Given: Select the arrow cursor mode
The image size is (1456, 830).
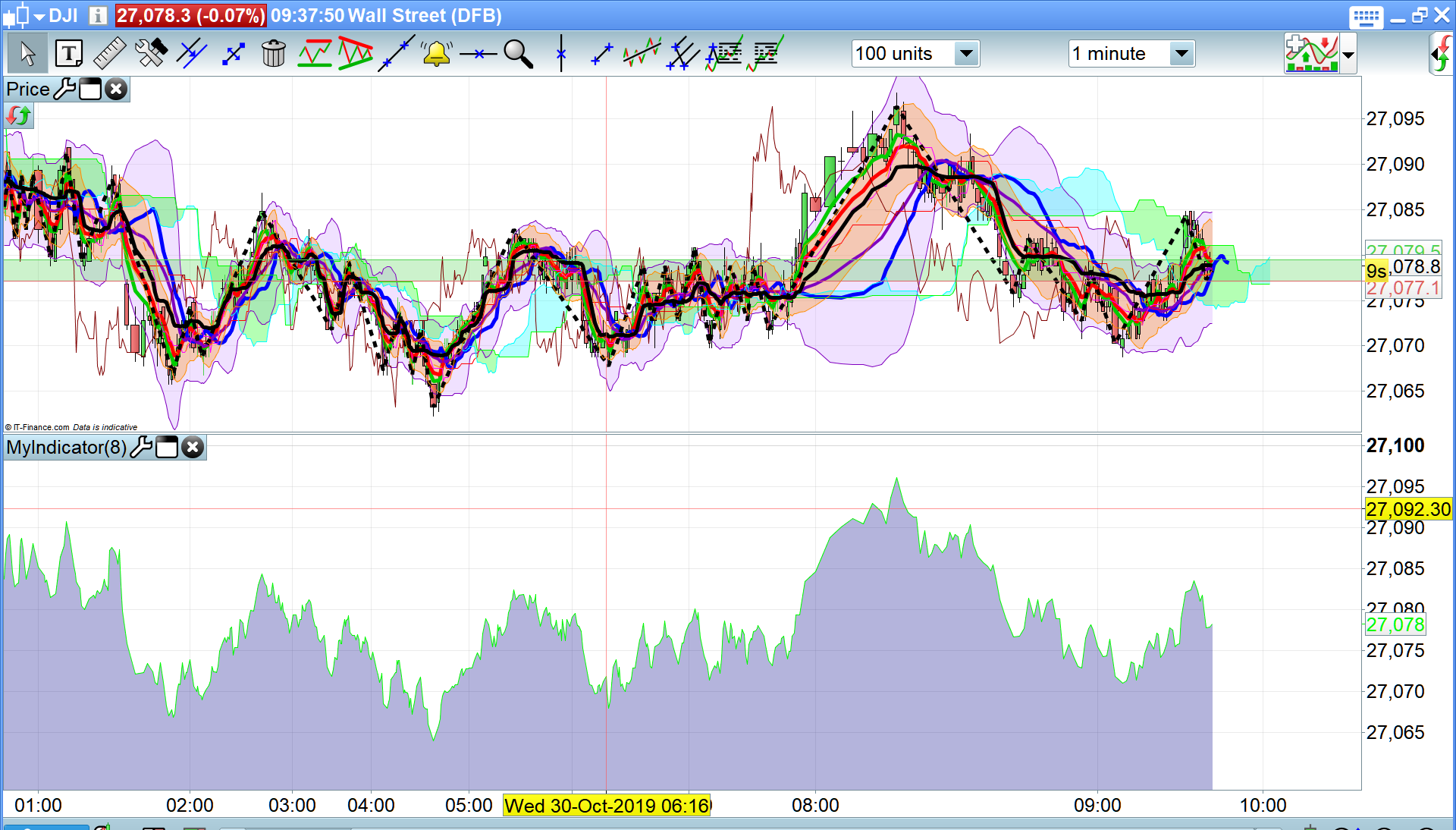Looking at the screenshot, I should pos(28,54).
